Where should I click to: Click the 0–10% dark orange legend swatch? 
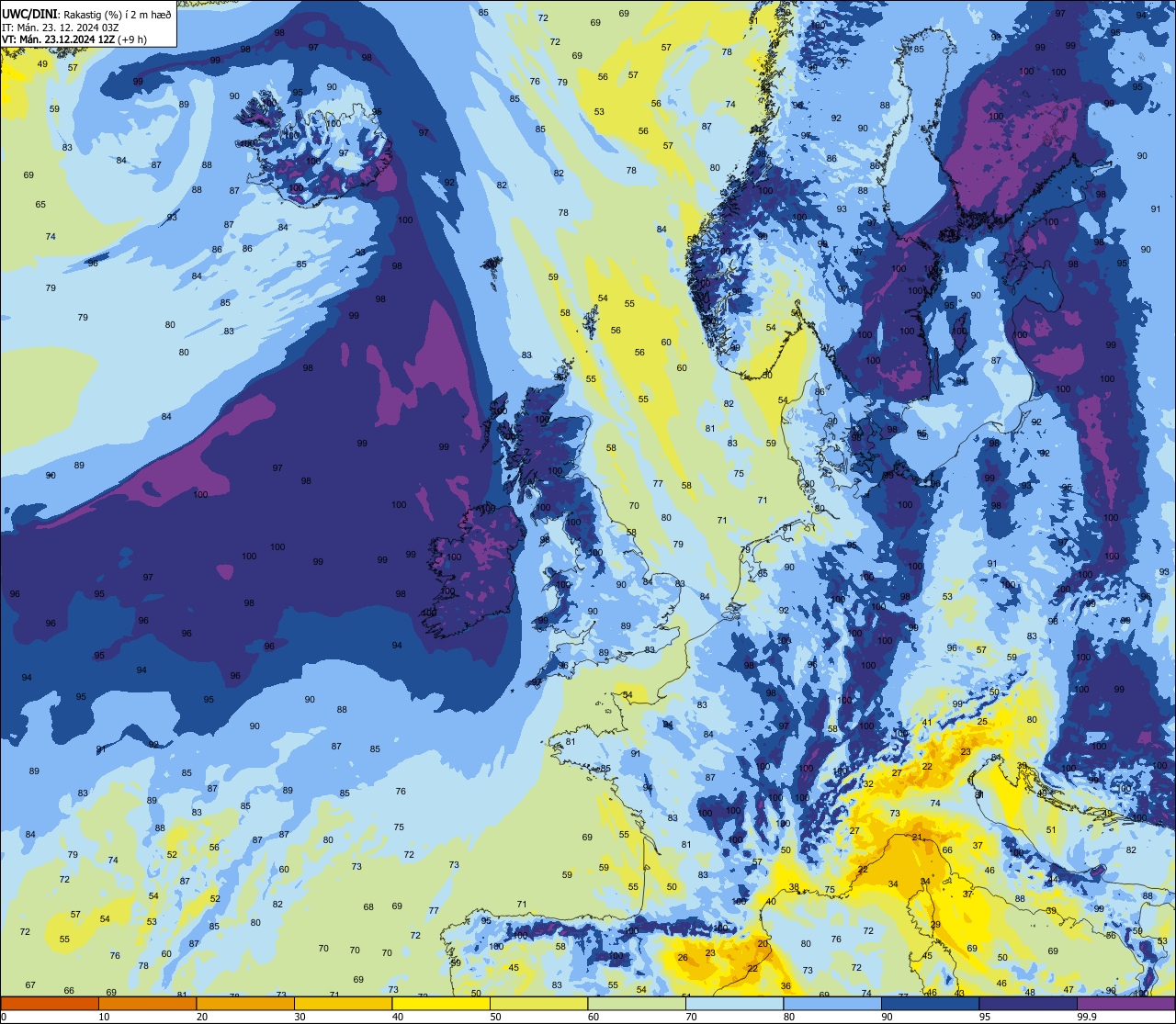50,1004
